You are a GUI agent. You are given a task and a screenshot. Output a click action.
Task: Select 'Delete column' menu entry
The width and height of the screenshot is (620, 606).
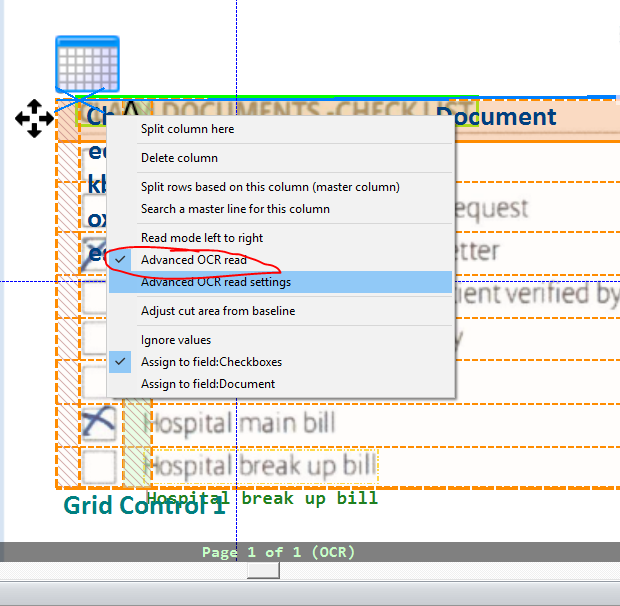coord(179,158)
